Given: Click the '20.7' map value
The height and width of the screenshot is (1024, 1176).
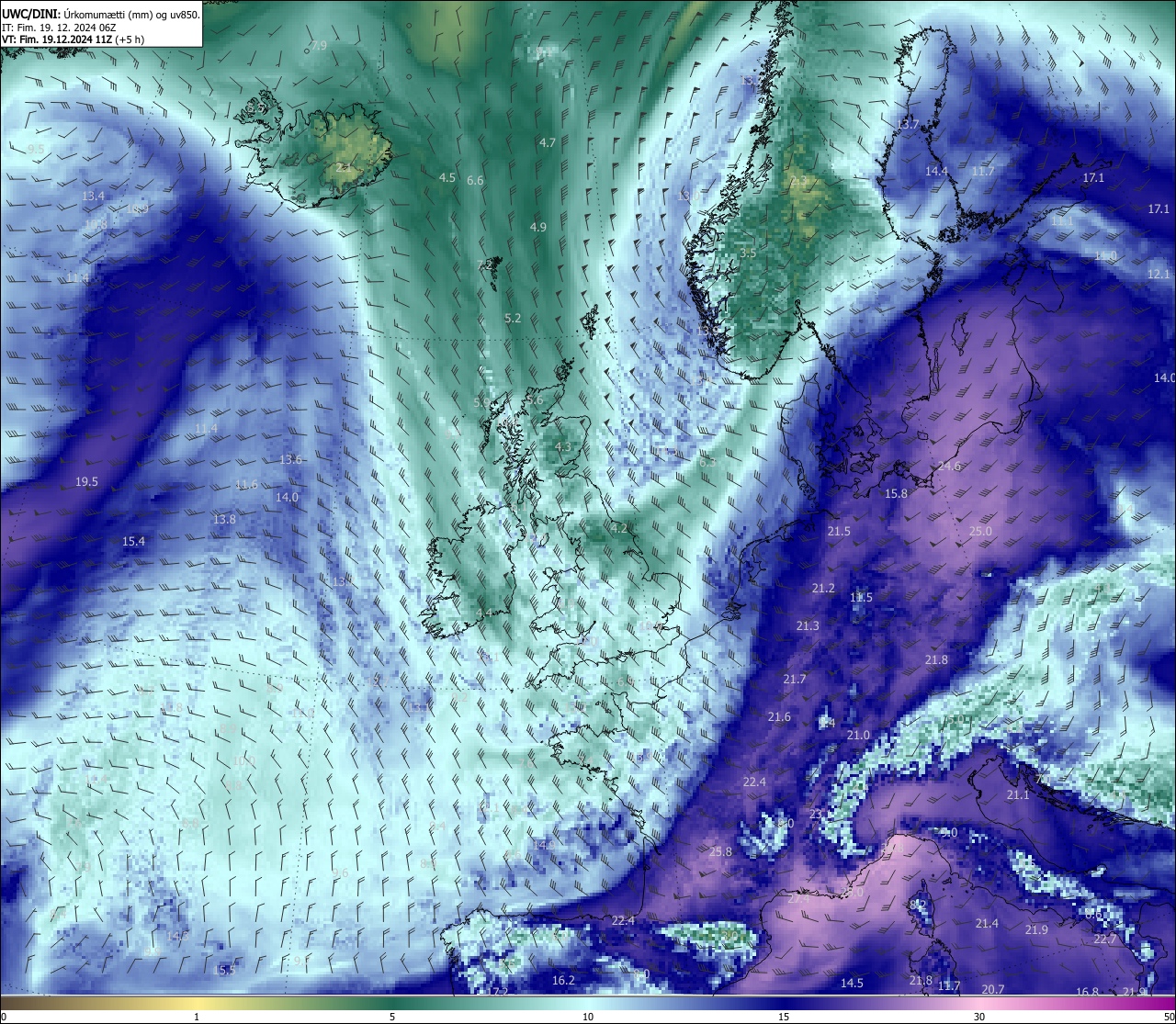Looking at the screenshot, I should 993,990.
